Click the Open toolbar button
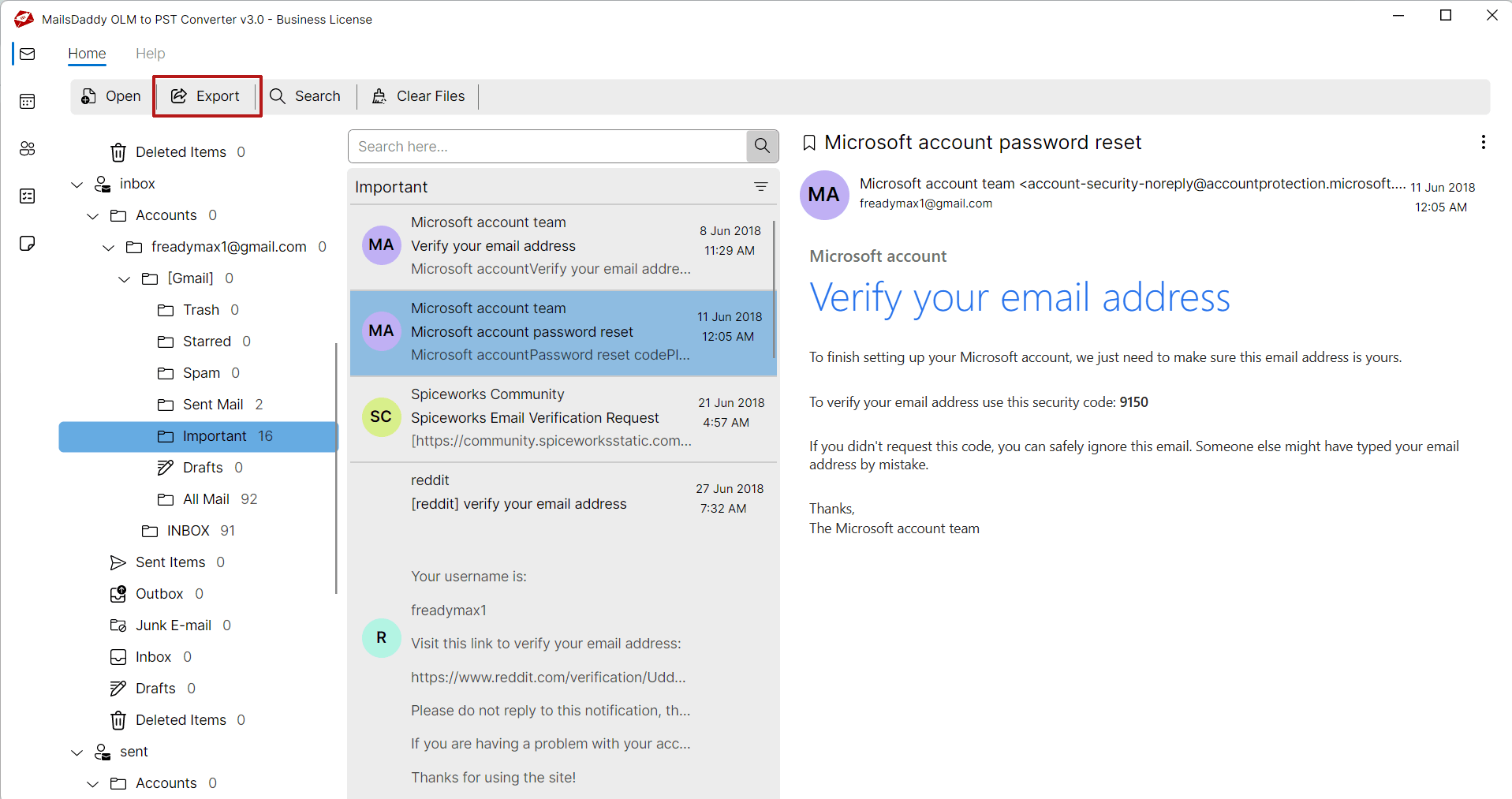 [111, 96]
